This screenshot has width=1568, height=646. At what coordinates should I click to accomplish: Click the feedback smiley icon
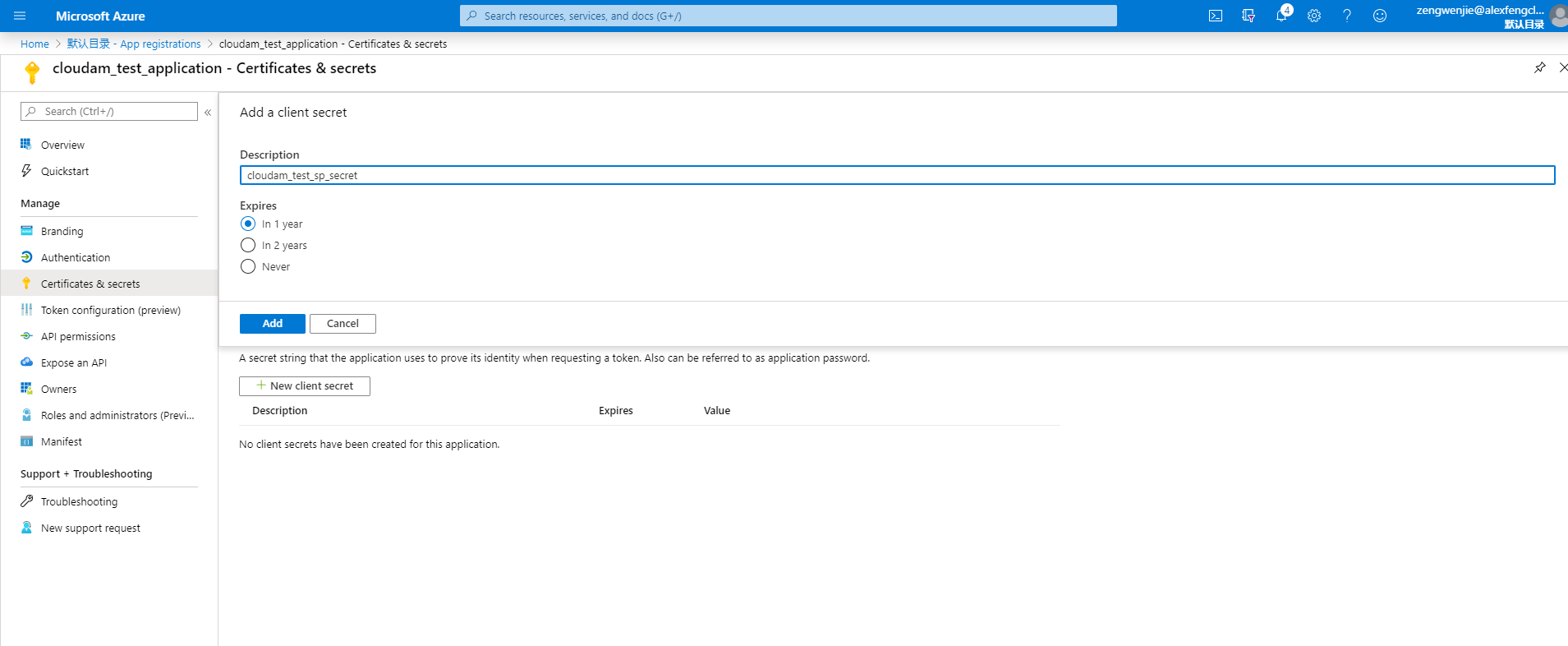[x=1380, y=16]
